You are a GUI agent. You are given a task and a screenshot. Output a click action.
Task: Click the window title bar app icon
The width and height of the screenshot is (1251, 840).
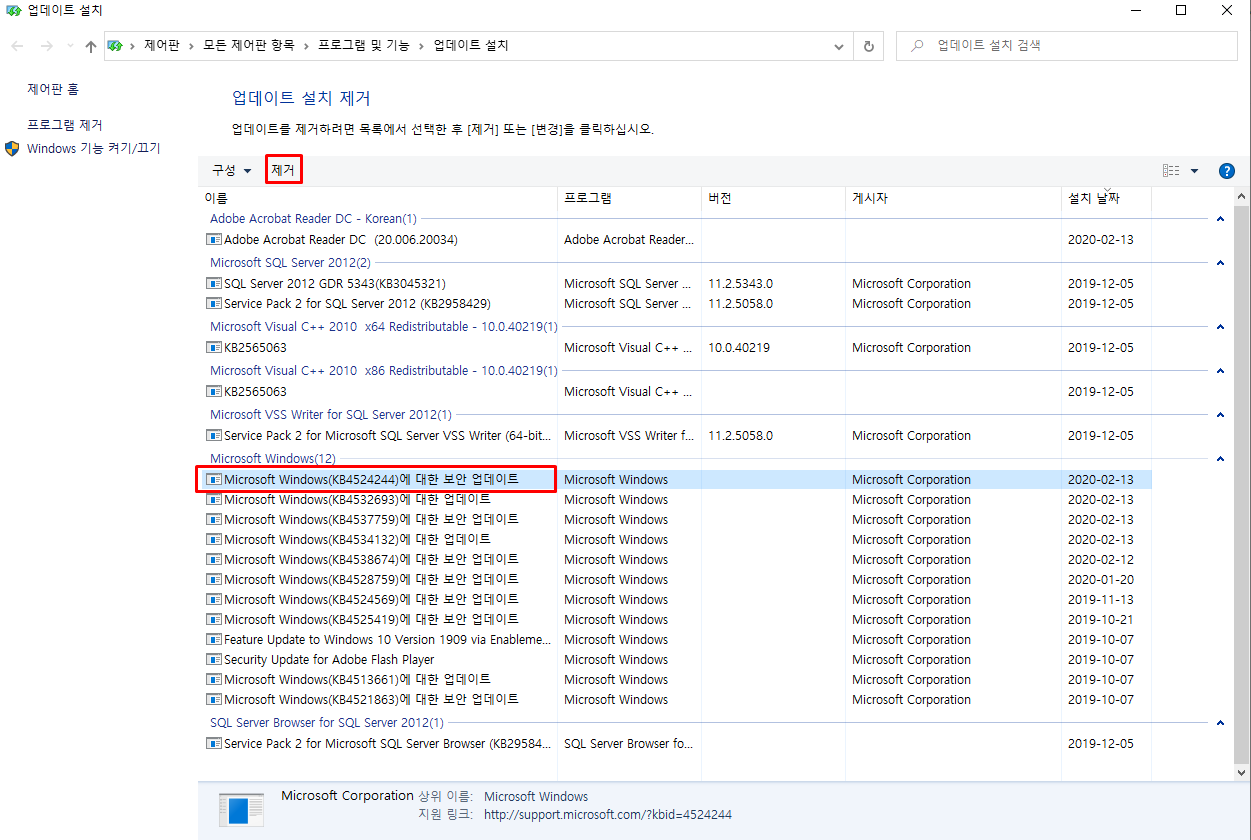point(13,11)
